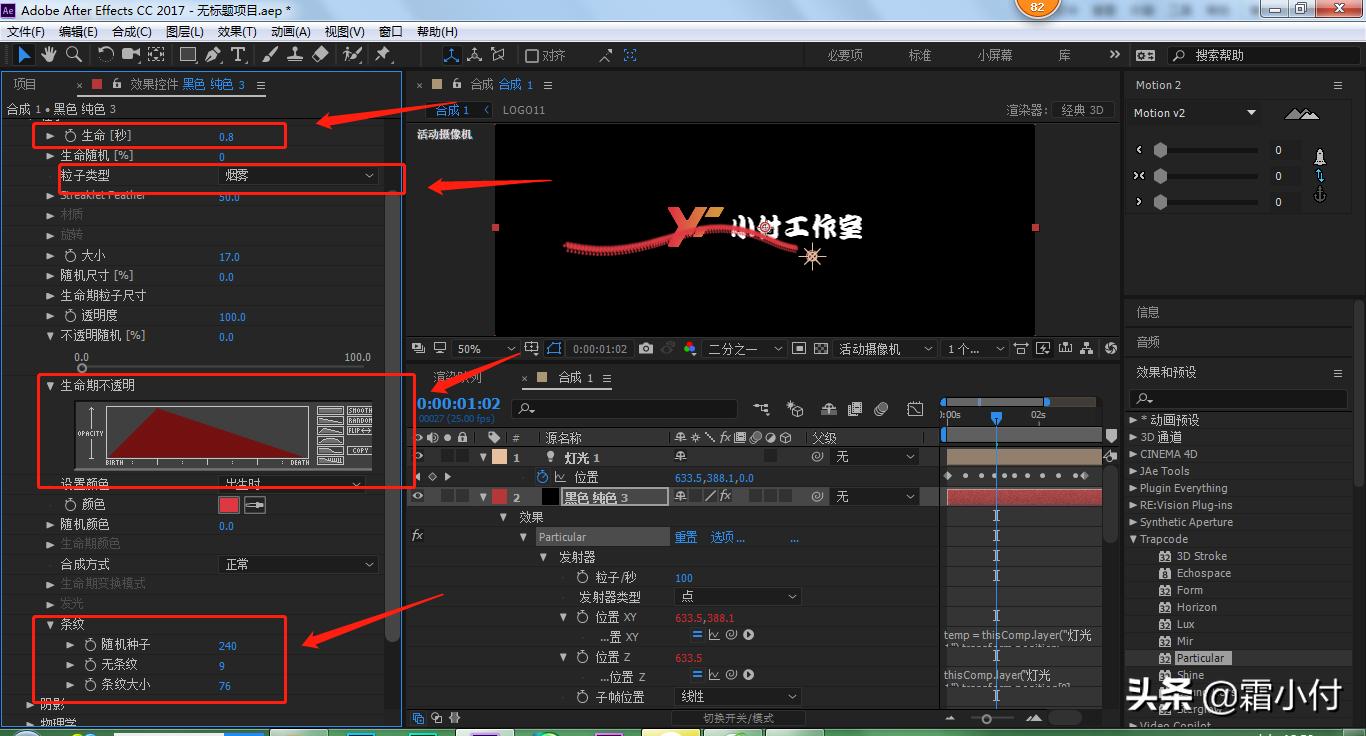The height and width of the screenshot is (736, 1366).
Task: Click the Motion 2 anchor icon
Action: point(1320,194)
